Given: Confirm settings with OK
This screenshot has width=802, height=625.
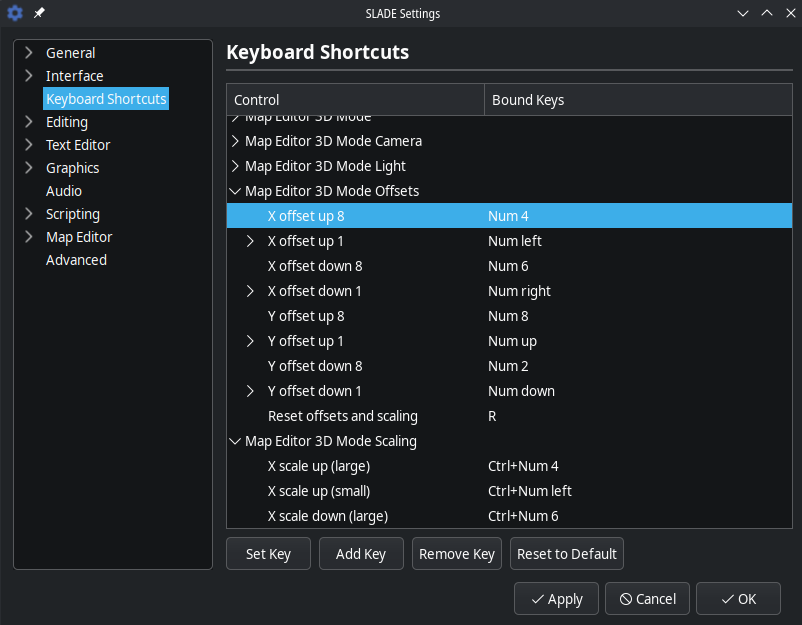Looking at the screenshot, I should coord(738,598).
